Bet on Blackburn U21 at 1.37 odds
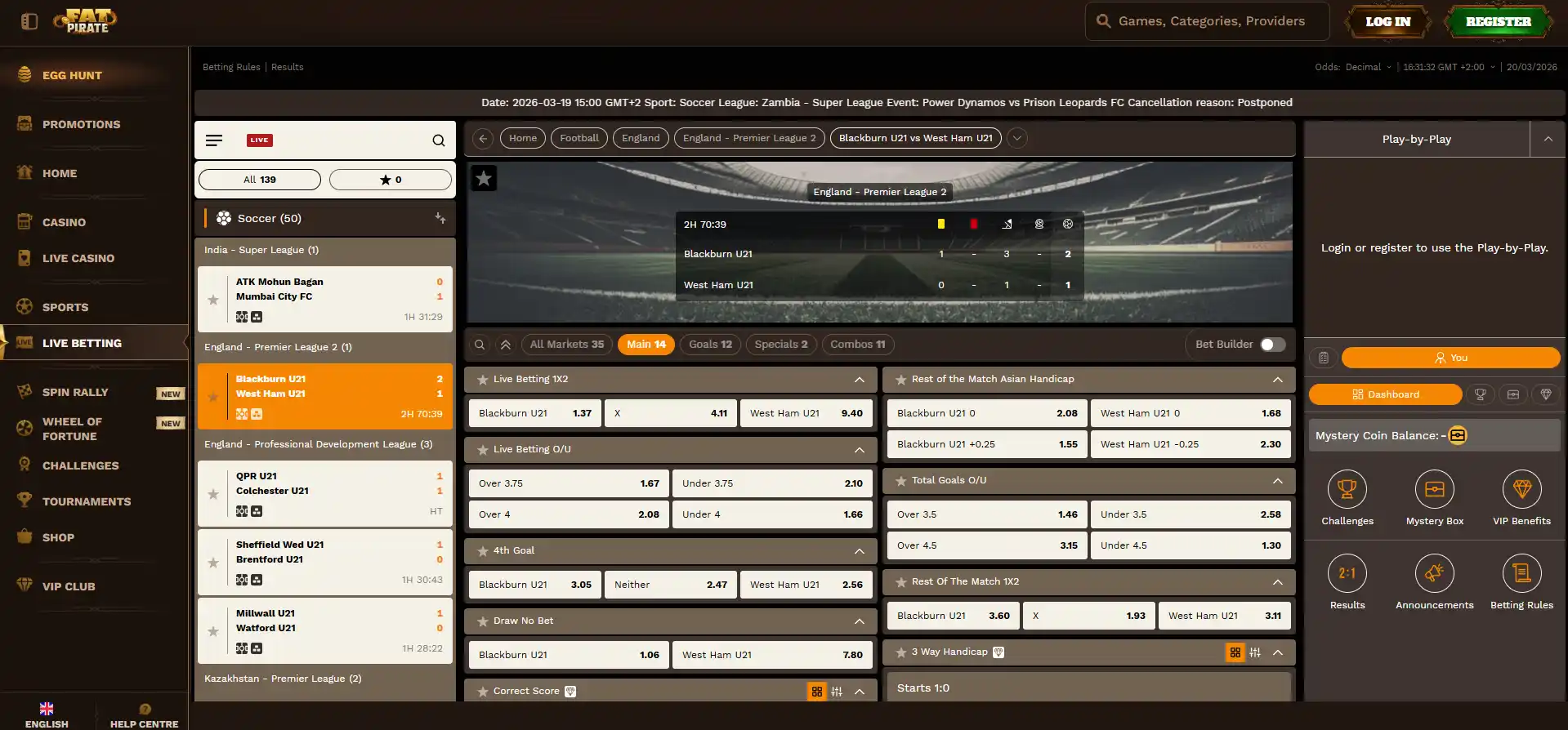 pos(535,413)
